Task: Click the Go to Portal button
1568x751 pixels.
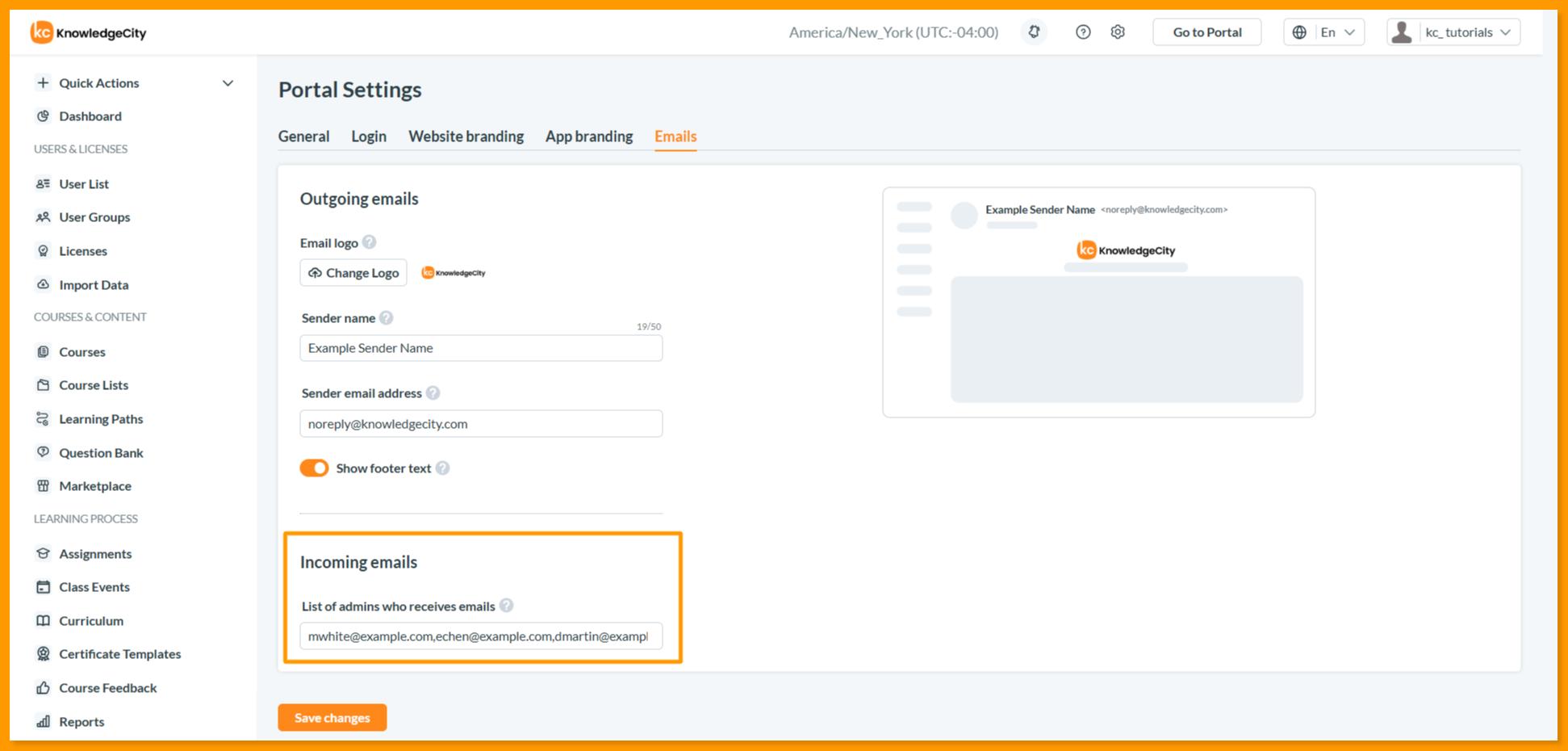Action: 1207,32
